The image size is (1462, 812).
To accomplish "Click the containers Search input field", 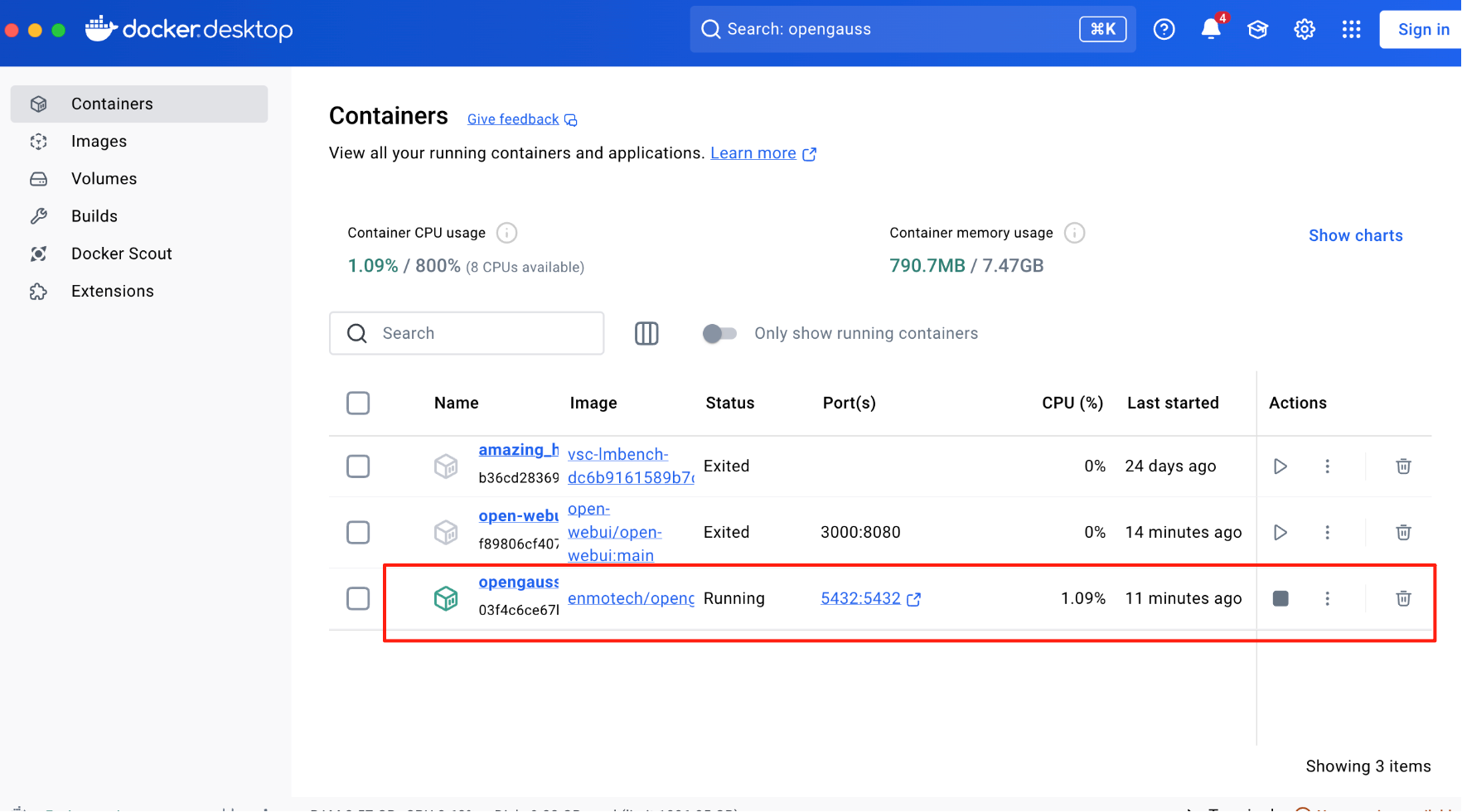I will click(481, 333).
